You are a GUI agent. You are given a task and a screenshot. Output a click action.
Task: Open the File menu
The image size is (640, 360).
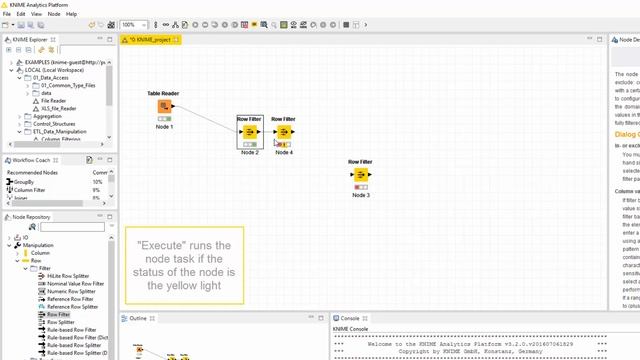(x=7, y=14)
